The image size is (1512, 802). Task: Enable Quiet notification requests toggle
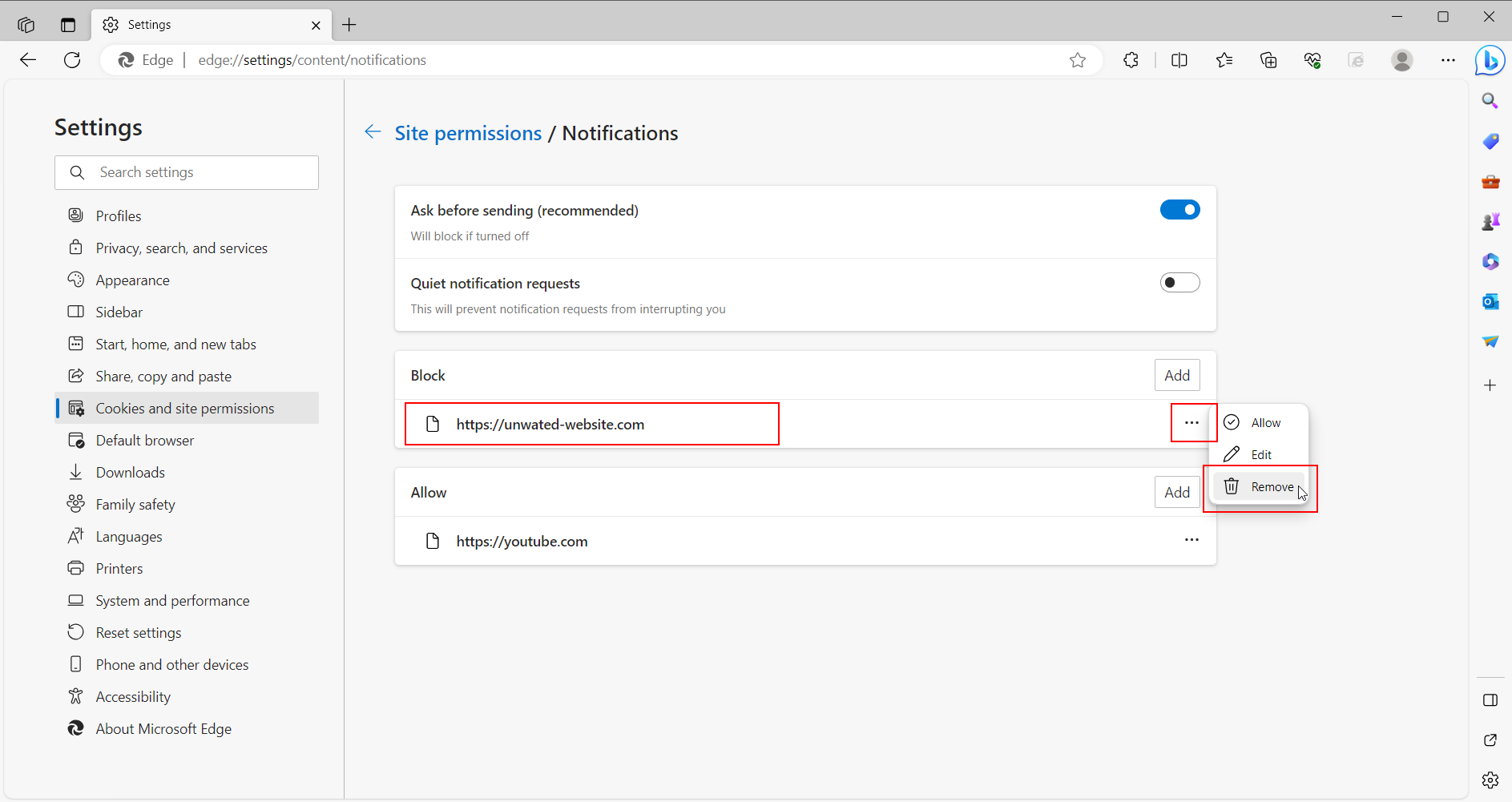[x=1179, y=283]
